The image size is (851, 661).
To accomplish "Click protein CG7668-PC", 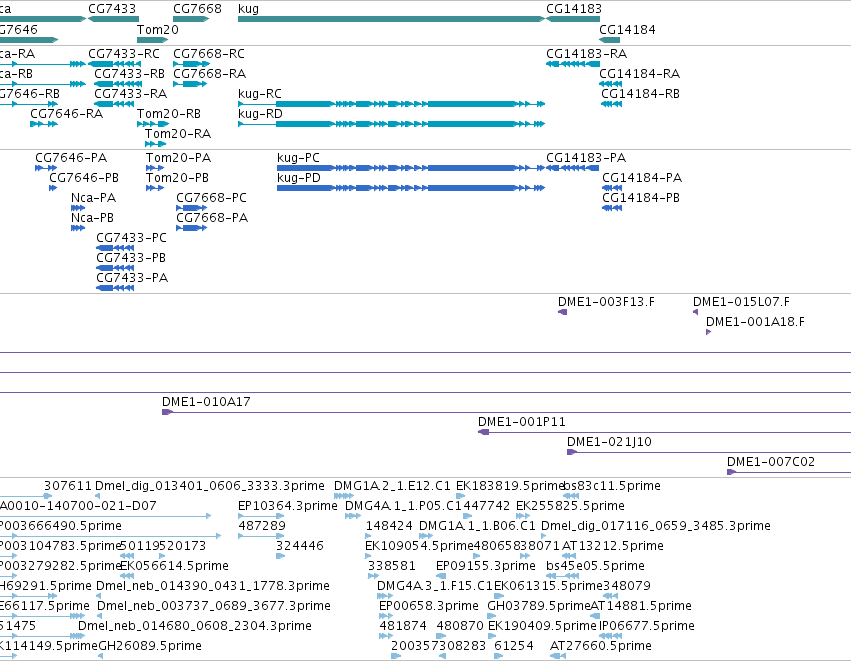I will (192, 208).
